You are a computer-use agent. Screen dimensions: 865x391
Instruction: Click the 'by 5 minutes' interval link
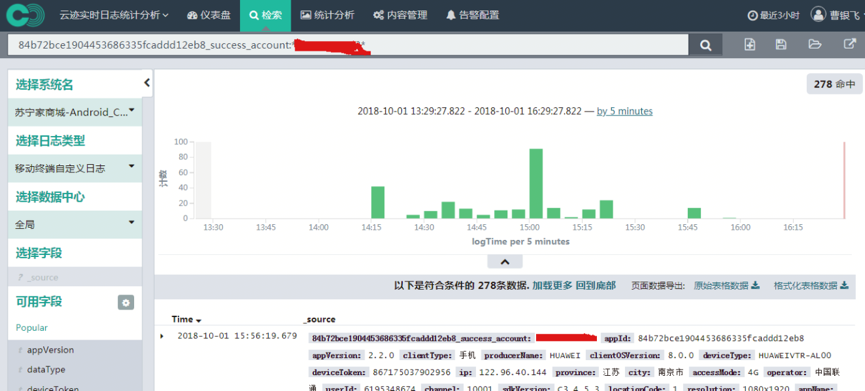point(624,111)
